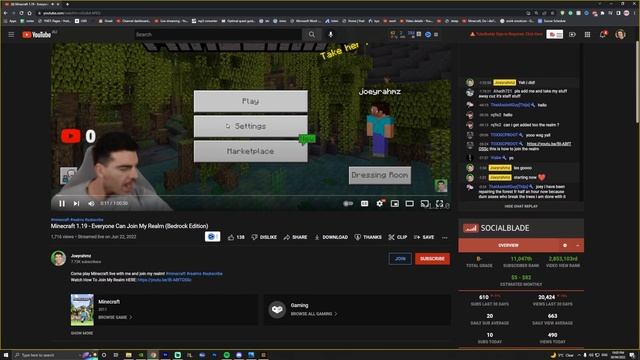This screenshot has width=640, height=360.
Task: Go to YouTube home via logo
Action: tap(37, 35)
